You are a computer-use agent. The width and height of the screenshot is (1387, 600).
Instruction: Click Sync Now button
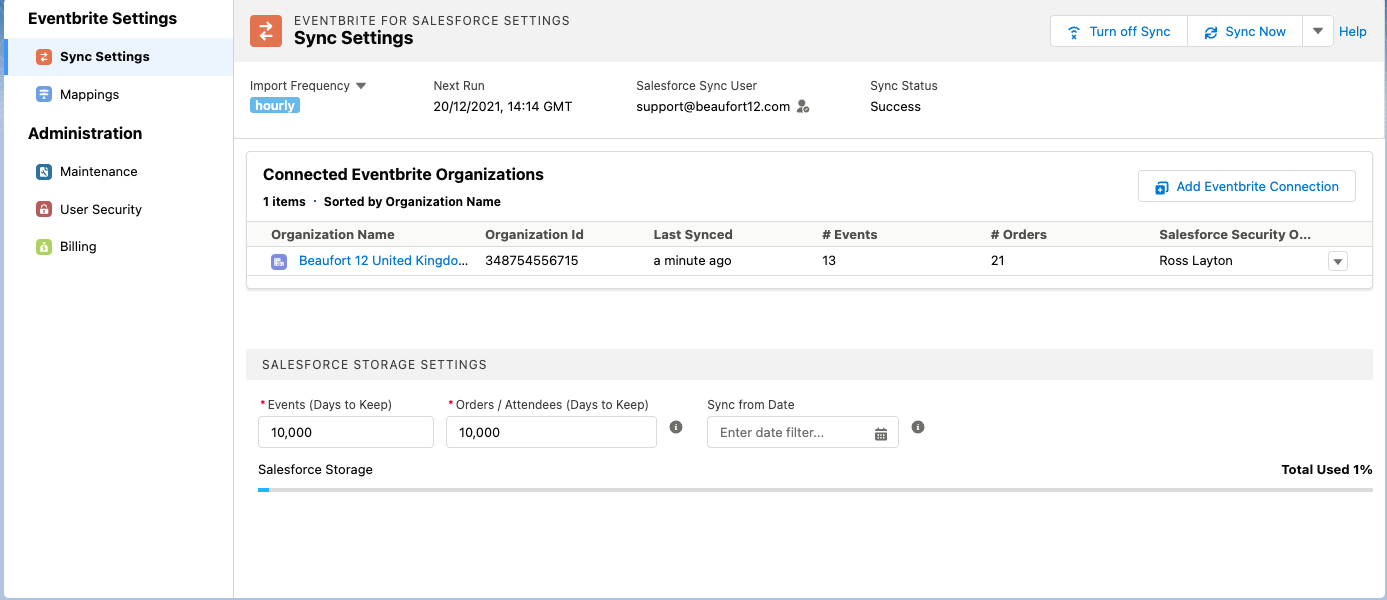click(1245, 31)
